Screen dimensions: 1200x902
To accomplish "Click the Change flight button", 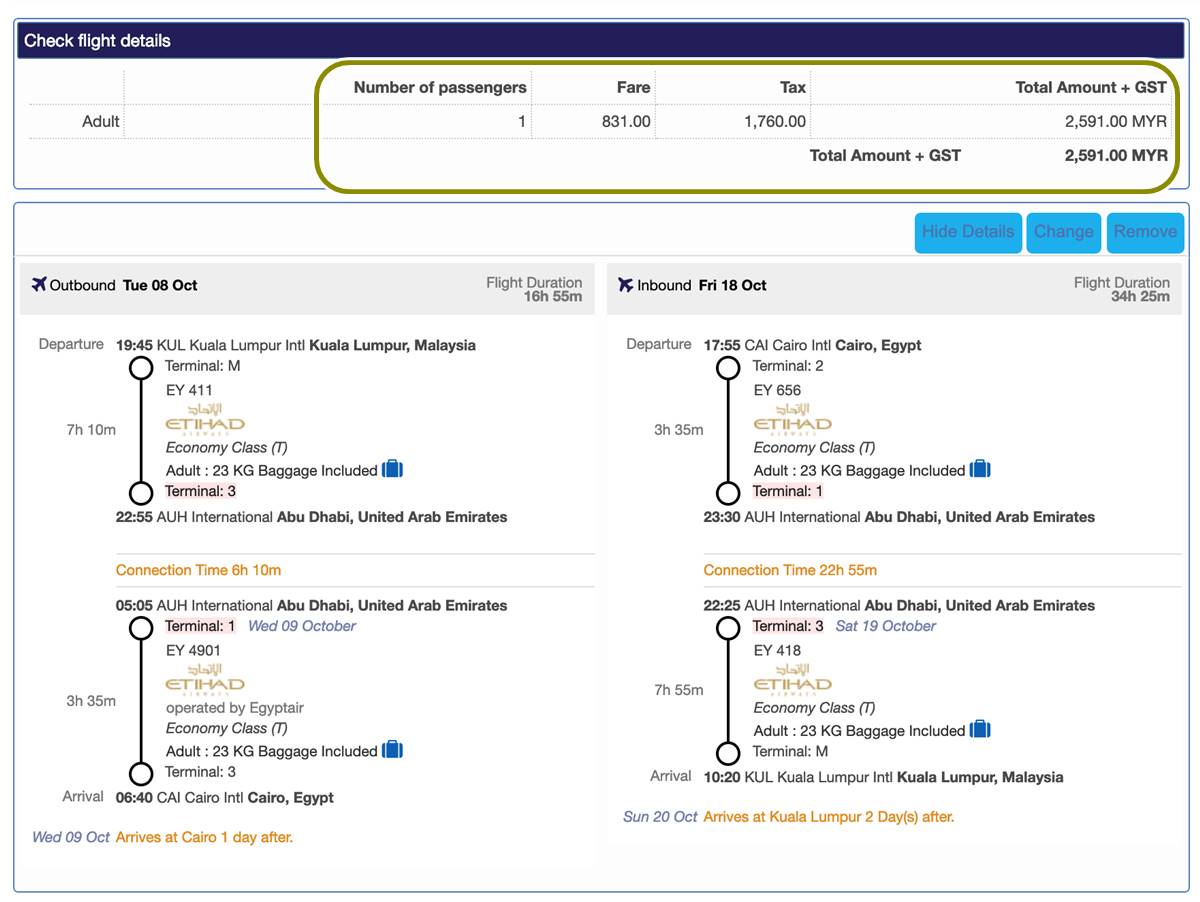I will point(1063,232).
